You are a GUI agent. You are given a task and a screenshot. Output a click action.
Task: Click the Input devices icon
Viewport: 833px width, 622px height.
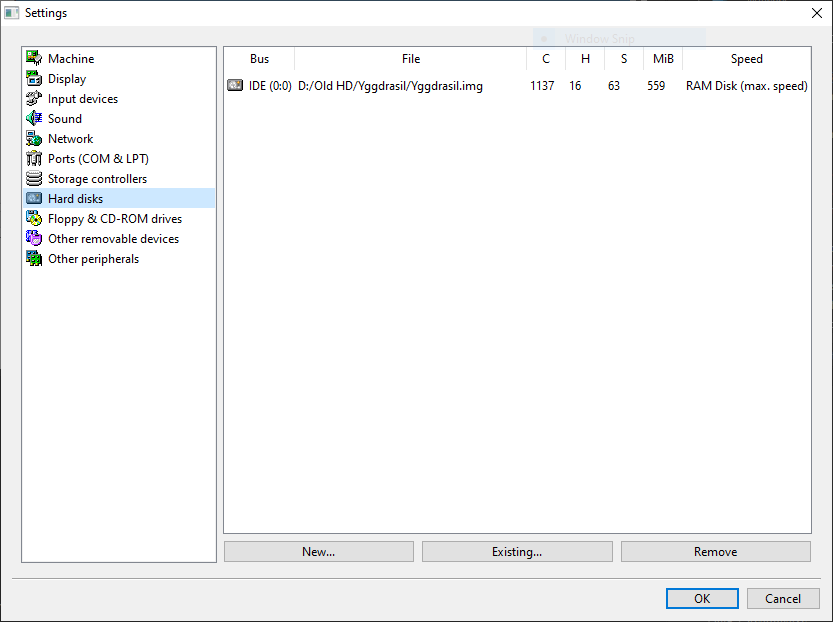pyautogui.click(x=34, y=99)
